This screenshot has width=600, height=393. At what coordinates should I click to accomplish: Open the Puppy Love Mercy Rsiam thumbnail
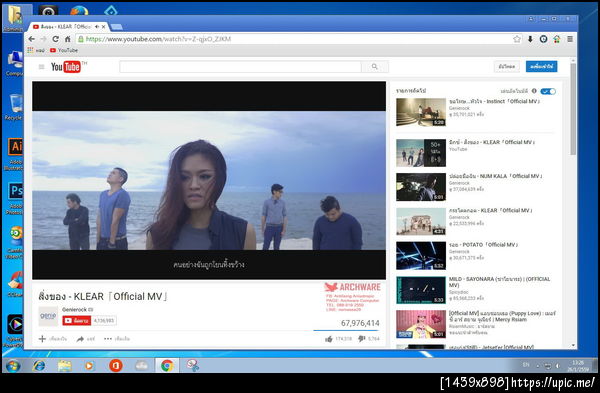click(421, 324)
